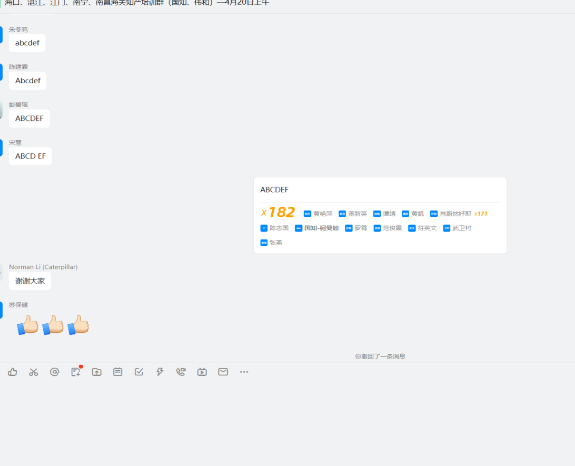Click the @ mention icon
The image size is (575, 466).
pyautogui.click(x=54, y=372)
